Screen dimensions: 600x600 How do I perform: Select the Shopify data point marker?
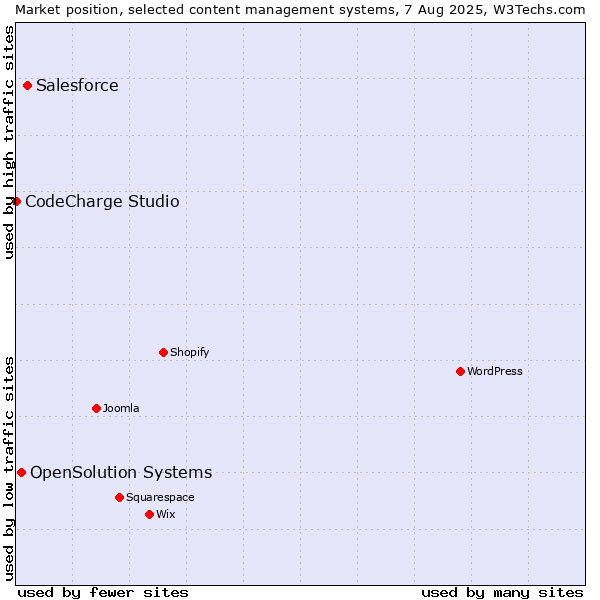point(163,352)
